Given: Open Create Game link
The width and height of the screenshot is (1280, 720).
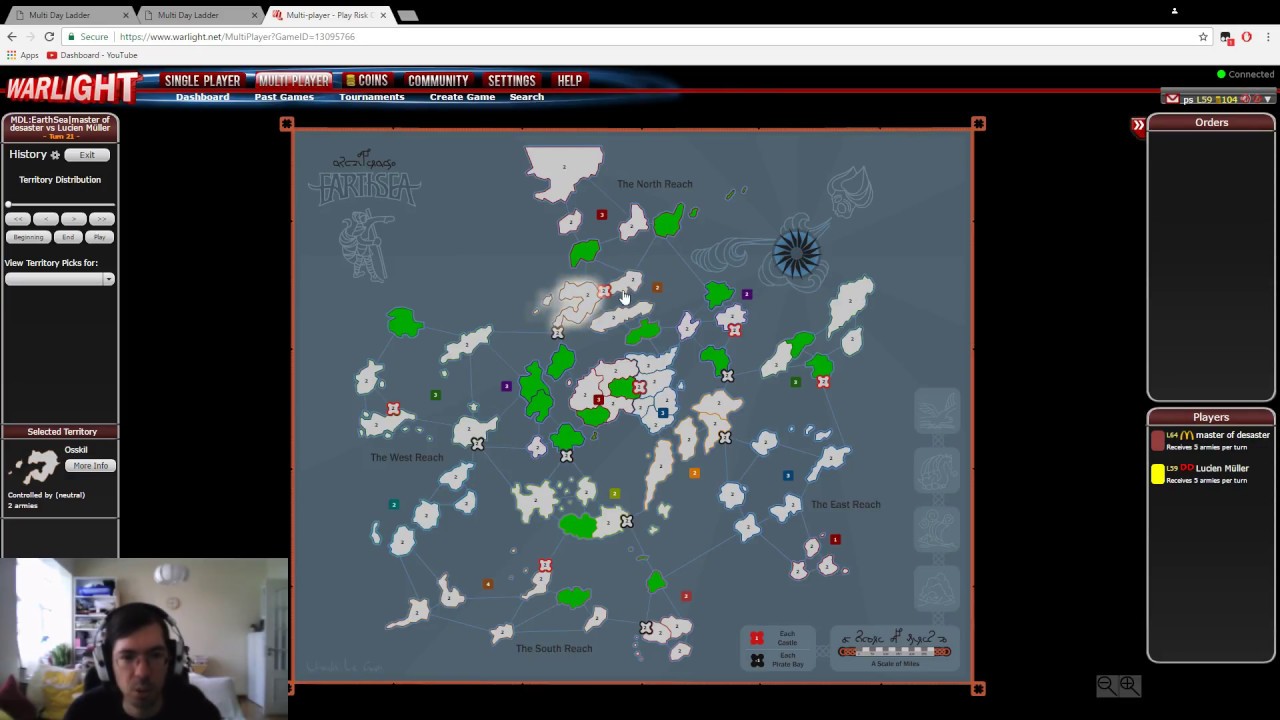Looking at the screenshot, I should pos(462,97).
